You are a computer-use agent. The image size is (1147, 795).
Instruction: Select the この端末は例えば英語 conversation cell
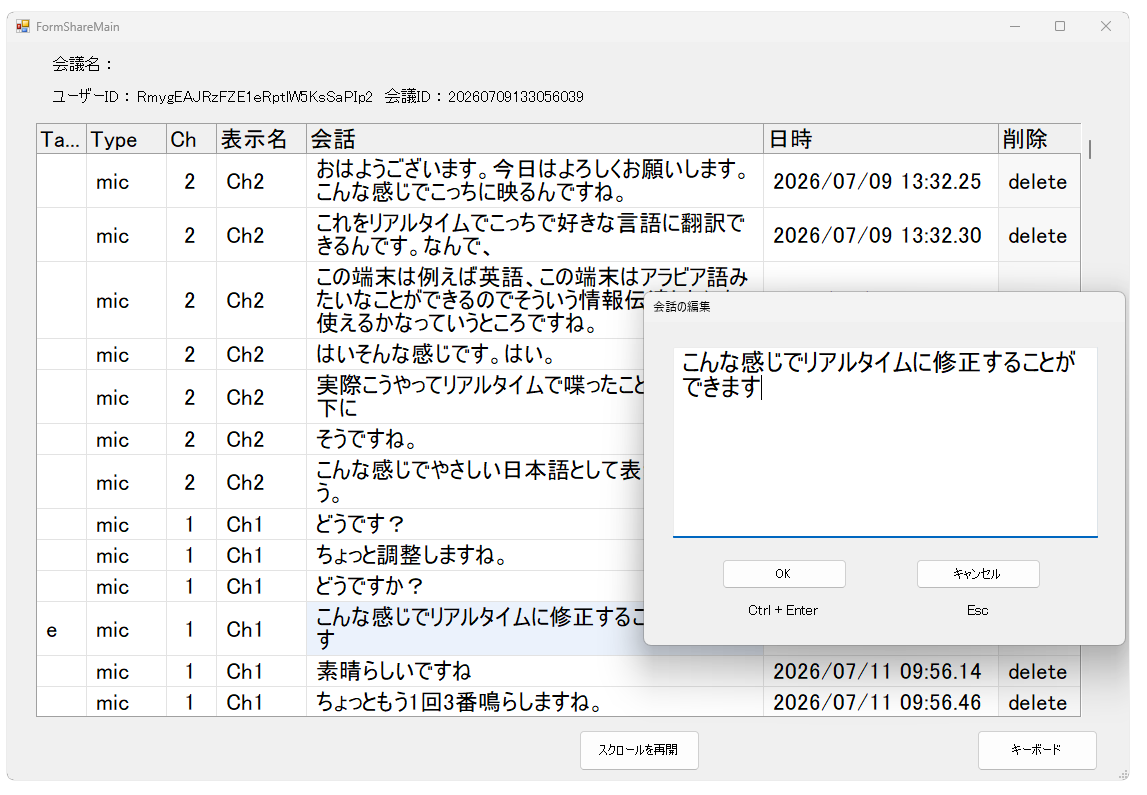point(475,300)
